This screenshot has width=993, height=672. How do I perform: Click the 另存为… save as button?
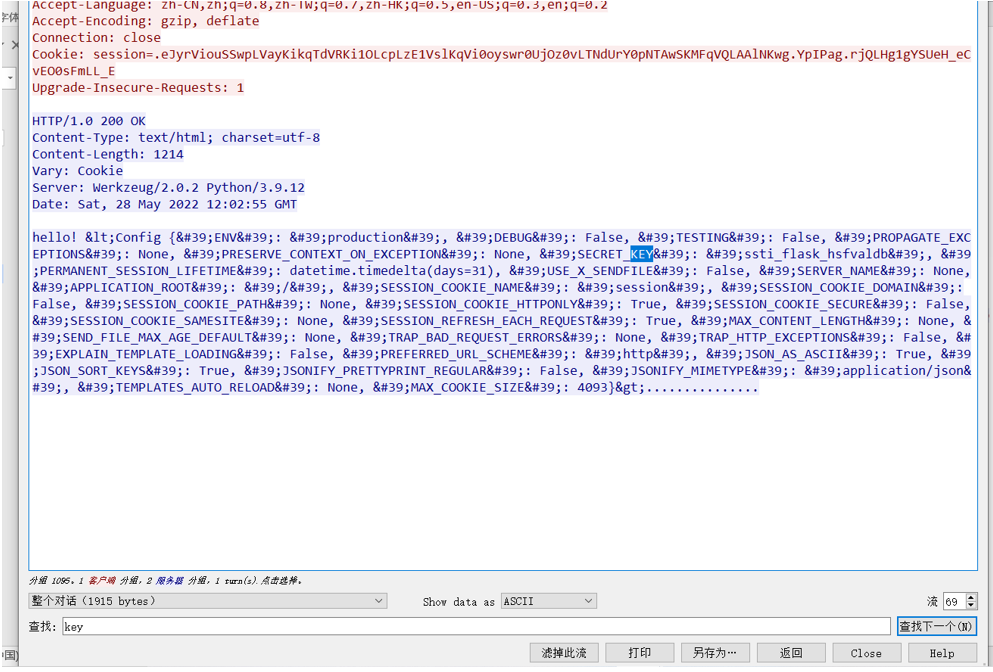click(x=715, y=653)
